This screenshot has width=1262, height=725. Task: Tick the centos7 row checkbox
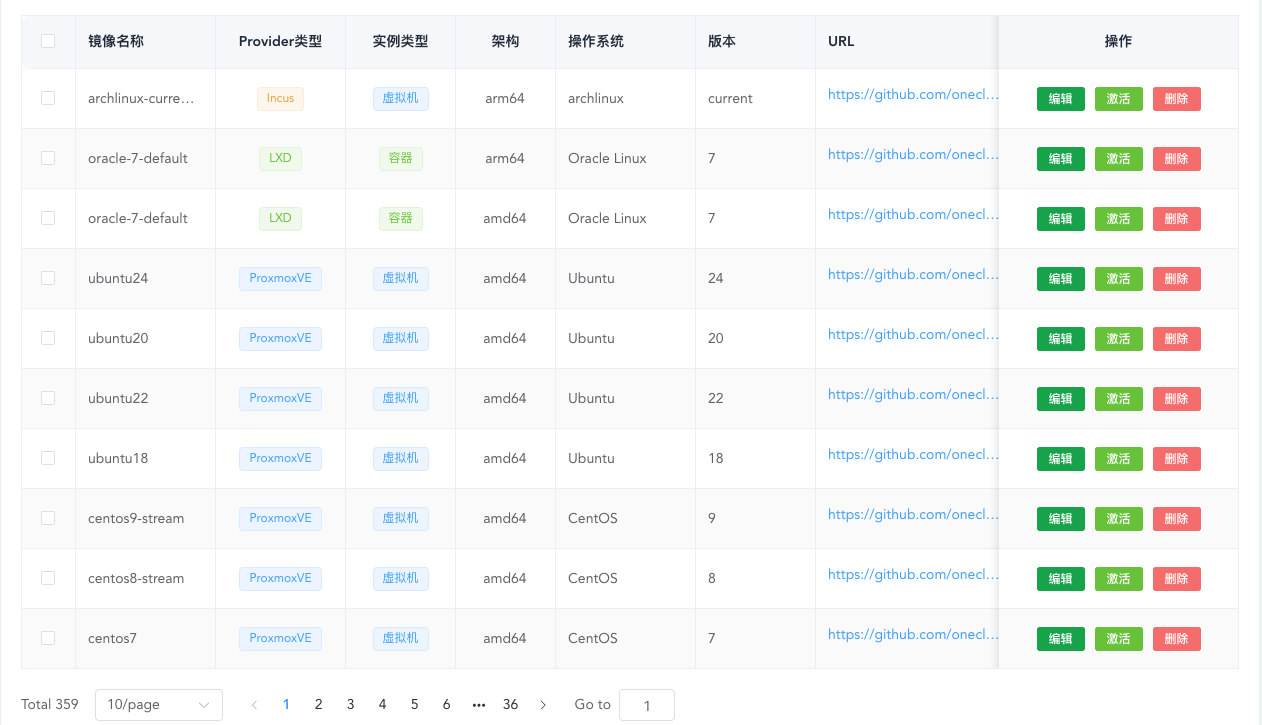click(48, 638)
